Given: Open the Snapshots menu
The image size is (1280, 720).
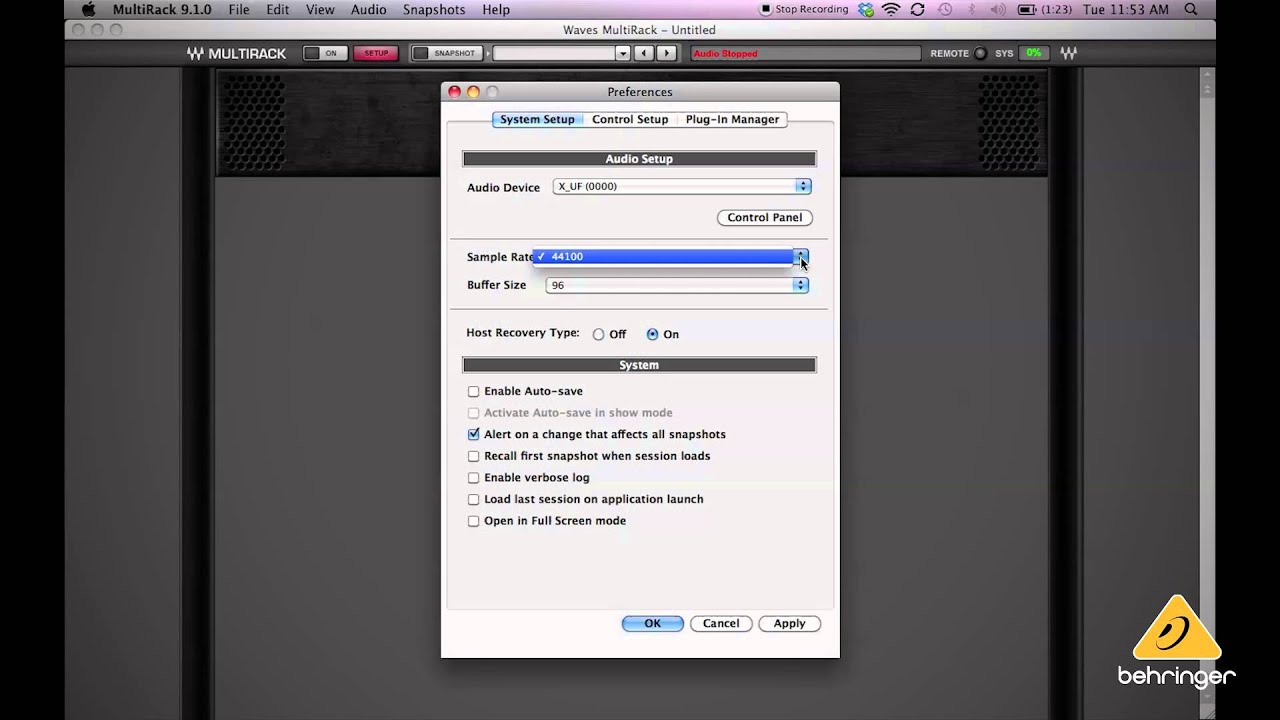Looking at the screenshot, I should 434,10.
